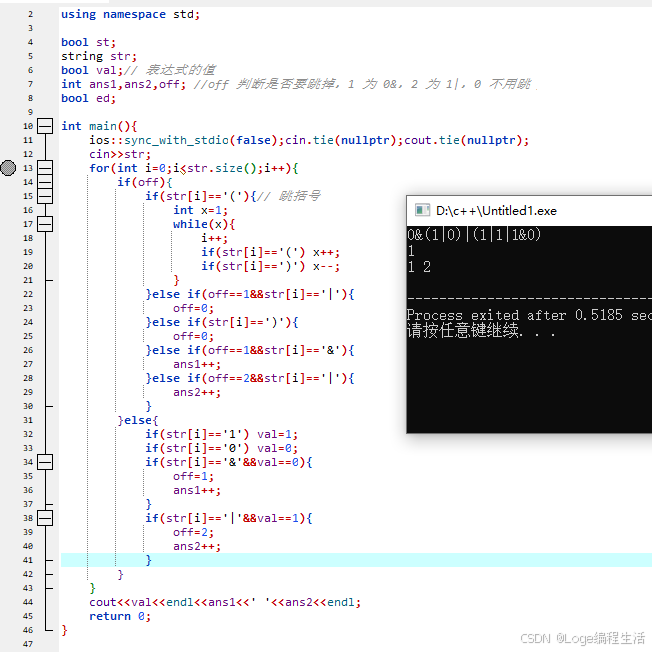Screen dimensions: 652x652
Task: Click the 'bool st;' declaration
Action: (x=88, y=42)
